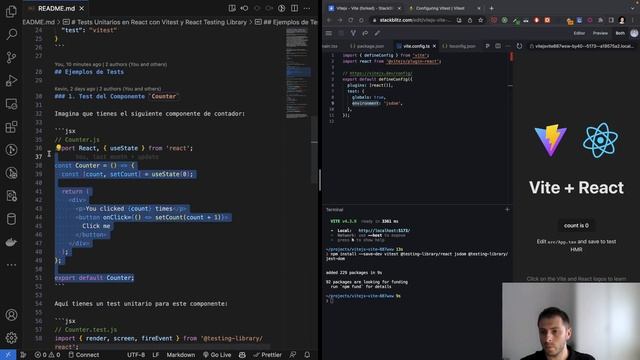Click the Terminal panel header label

[334, 210]
